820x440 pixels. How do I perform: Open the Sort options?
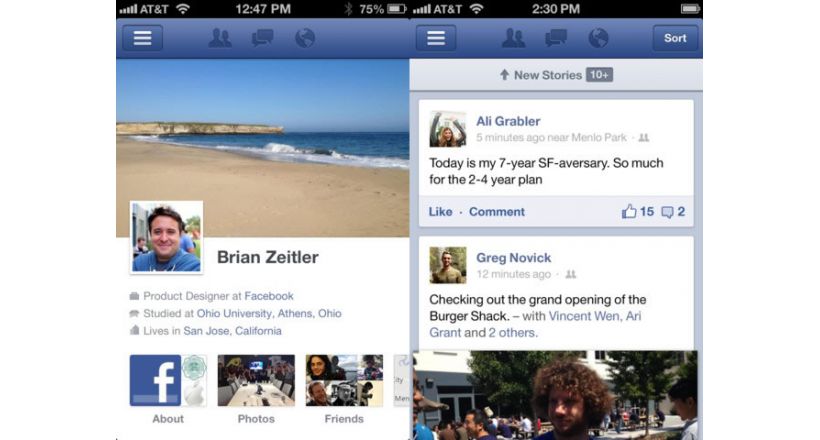click(x=675, y=38)
